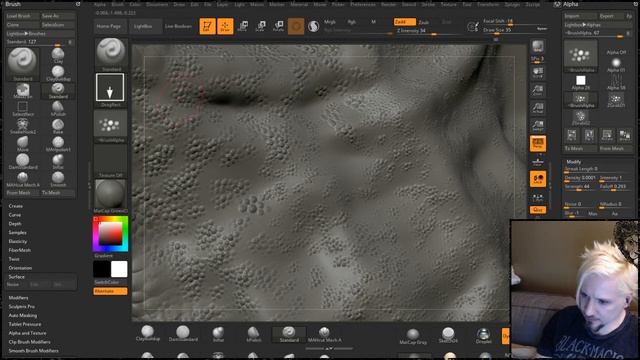Screen dimensions: 640x360
Task: Pick the SelectRect brush
Action: [x=22, y=108]
